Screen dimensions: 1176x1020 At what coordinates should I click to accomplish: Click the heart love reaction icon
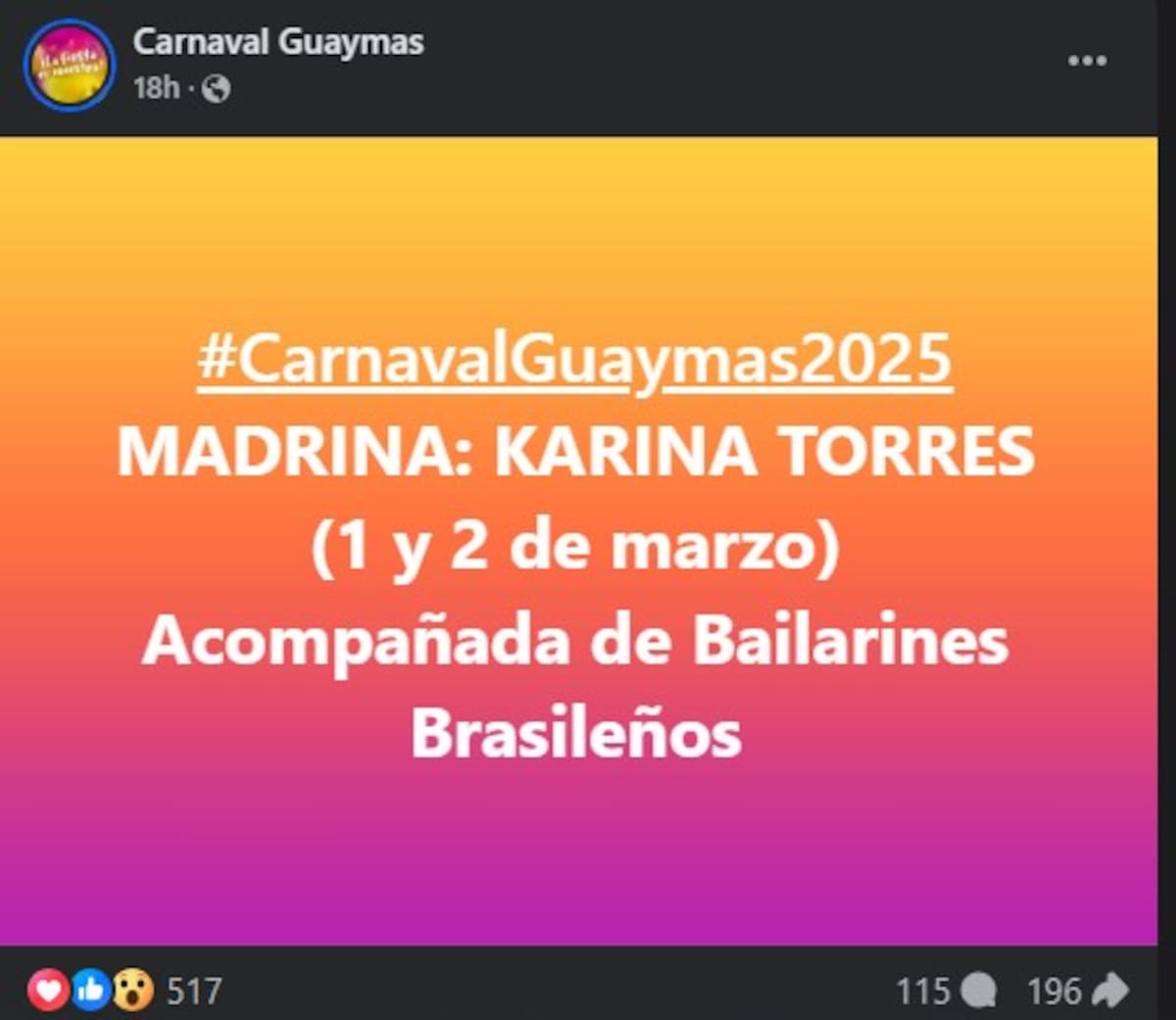pos(46,991)
